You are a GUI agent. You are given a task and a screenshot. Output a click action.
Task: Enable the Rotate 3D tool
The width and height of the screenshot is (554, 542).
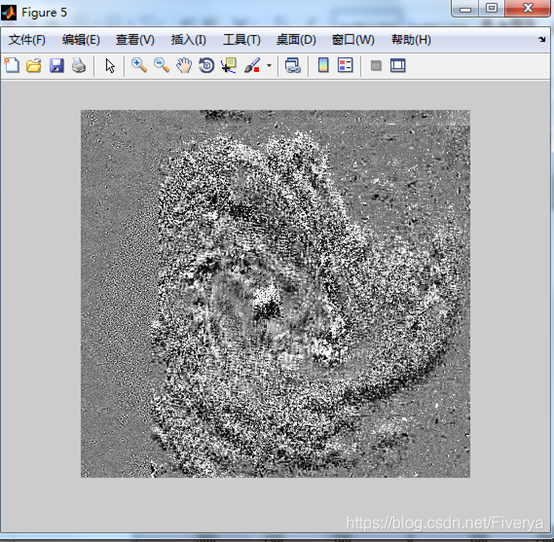tap(206, 66)
